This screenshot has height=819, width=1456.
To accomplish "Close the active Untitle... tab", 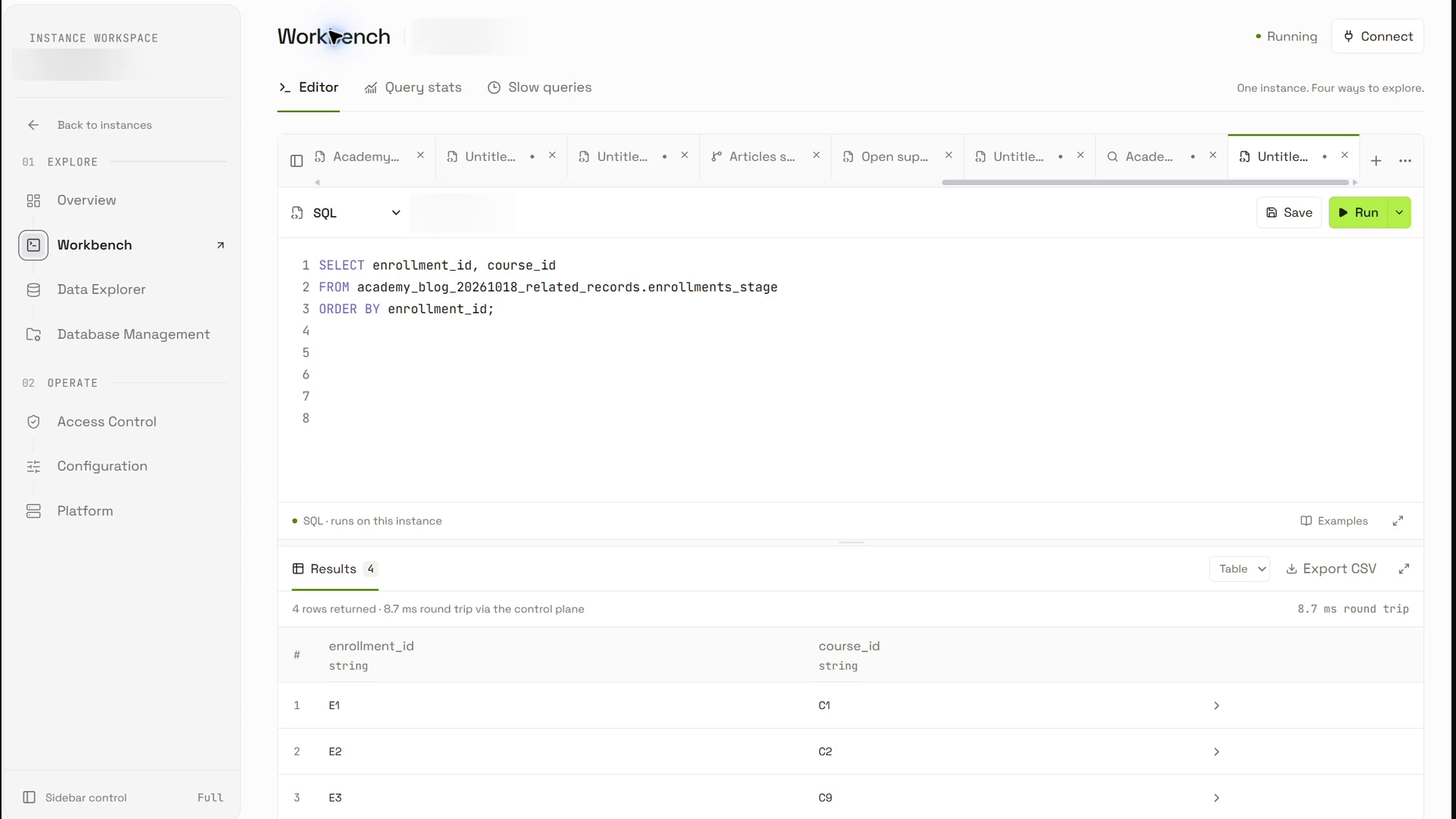I will click(x=1345, y=155).
